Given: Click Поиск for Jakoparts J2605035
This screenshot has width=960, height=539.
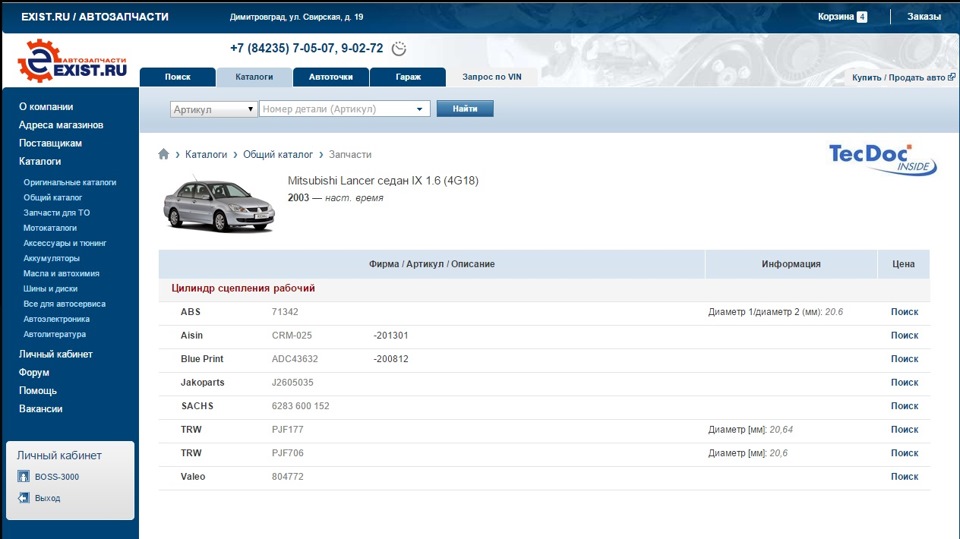Looking at the screenshot, I should (904, 383).
